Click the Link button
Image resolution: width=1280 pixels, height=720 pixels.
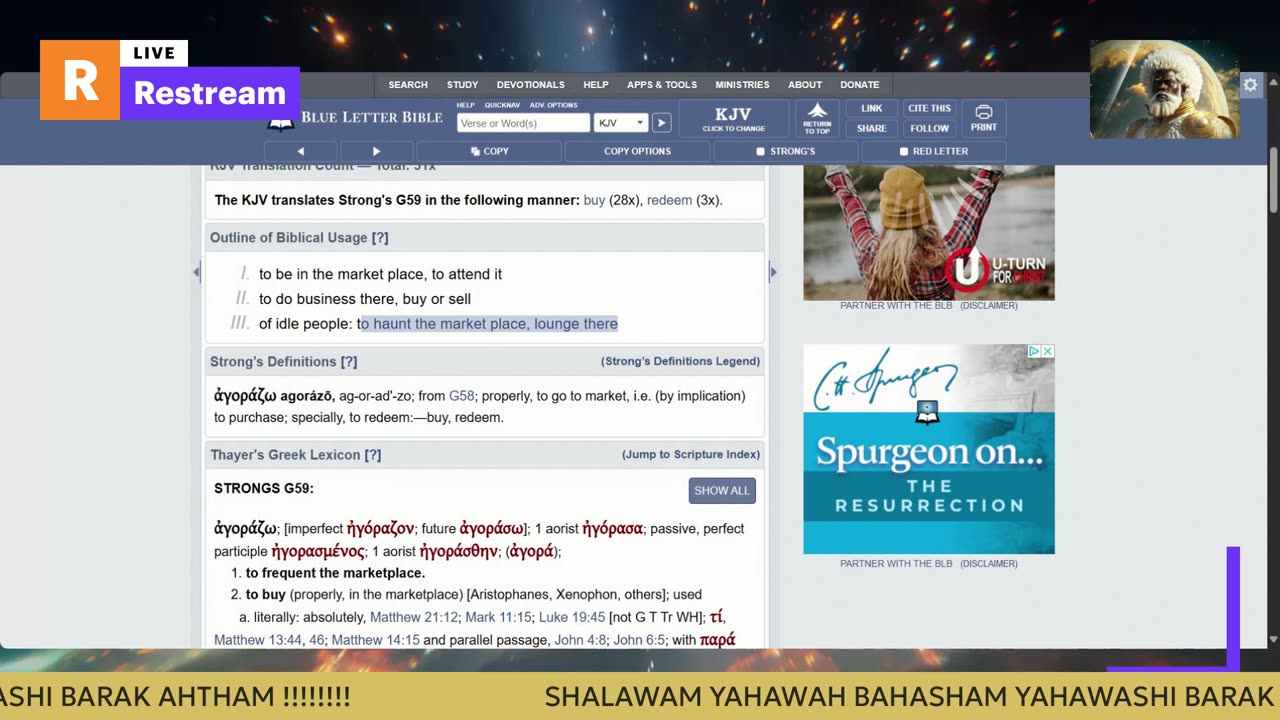(871, 108)
